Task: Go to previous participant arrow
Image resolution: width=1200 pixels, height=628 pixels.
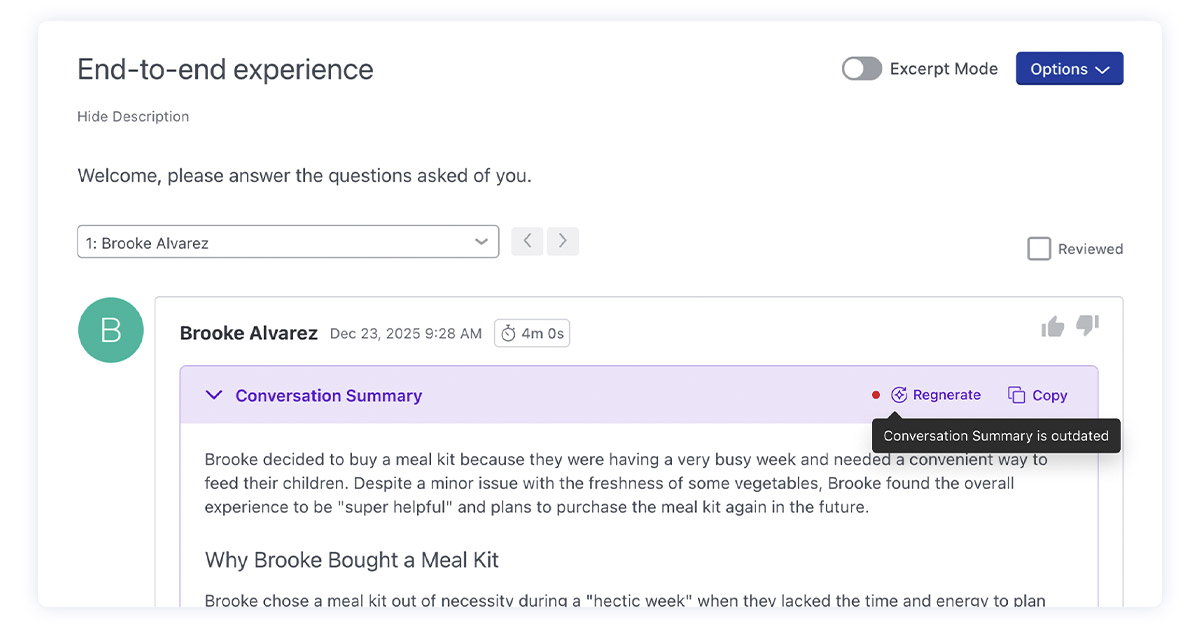Action: (x=527, y=241)
